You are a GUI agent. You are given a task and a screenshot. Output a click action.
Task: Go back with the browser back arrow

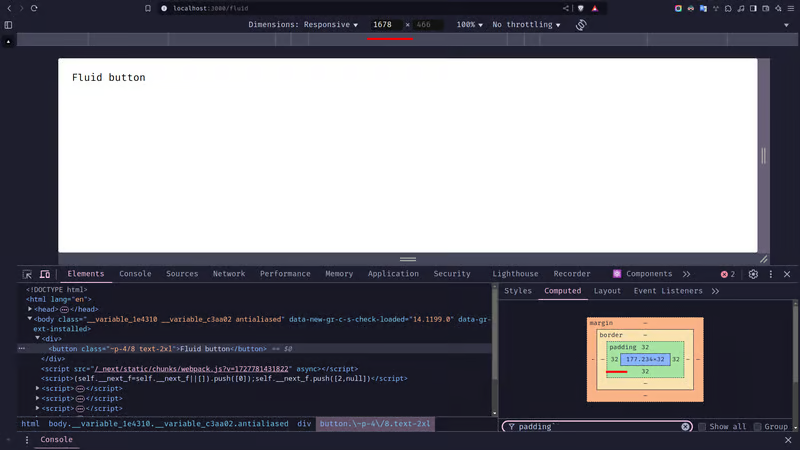click(x=9, y=8)
